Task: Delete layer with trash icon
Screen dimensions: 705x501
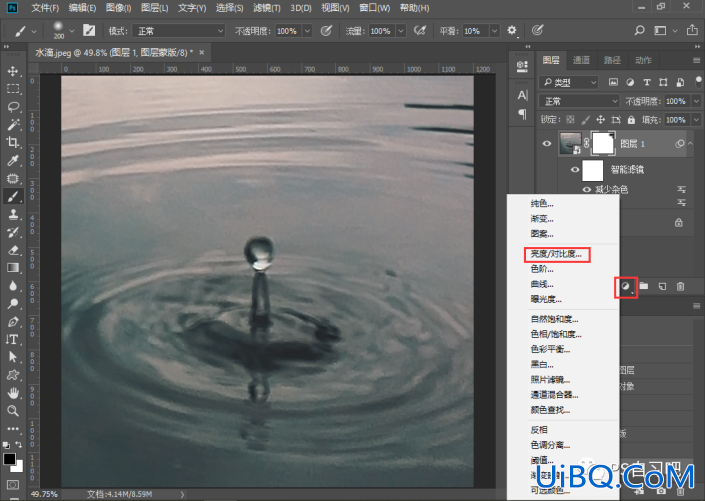Action: tap(681, 286)
